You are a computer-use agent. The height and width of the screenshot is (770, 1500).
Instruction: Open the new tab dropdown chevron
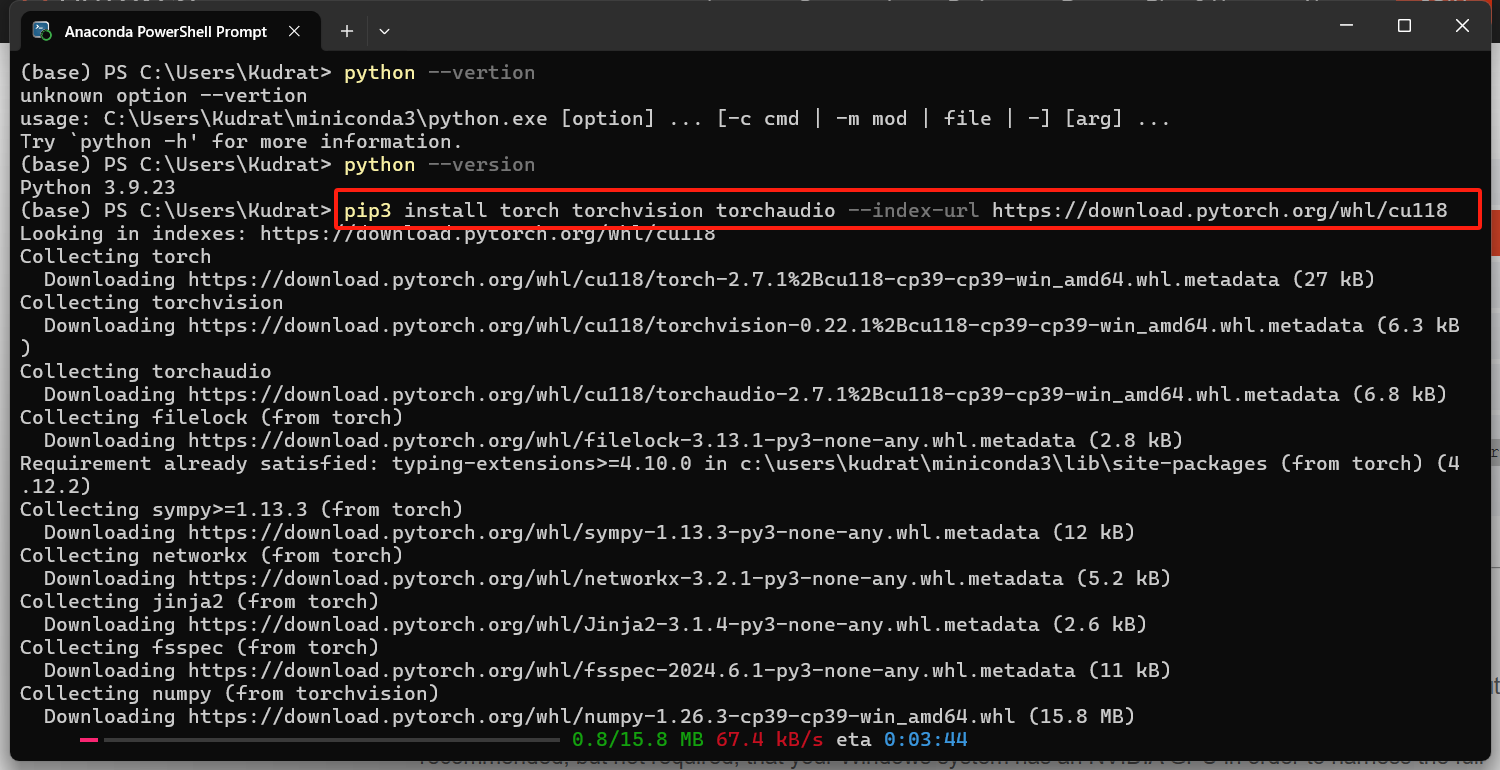point(384,31)
